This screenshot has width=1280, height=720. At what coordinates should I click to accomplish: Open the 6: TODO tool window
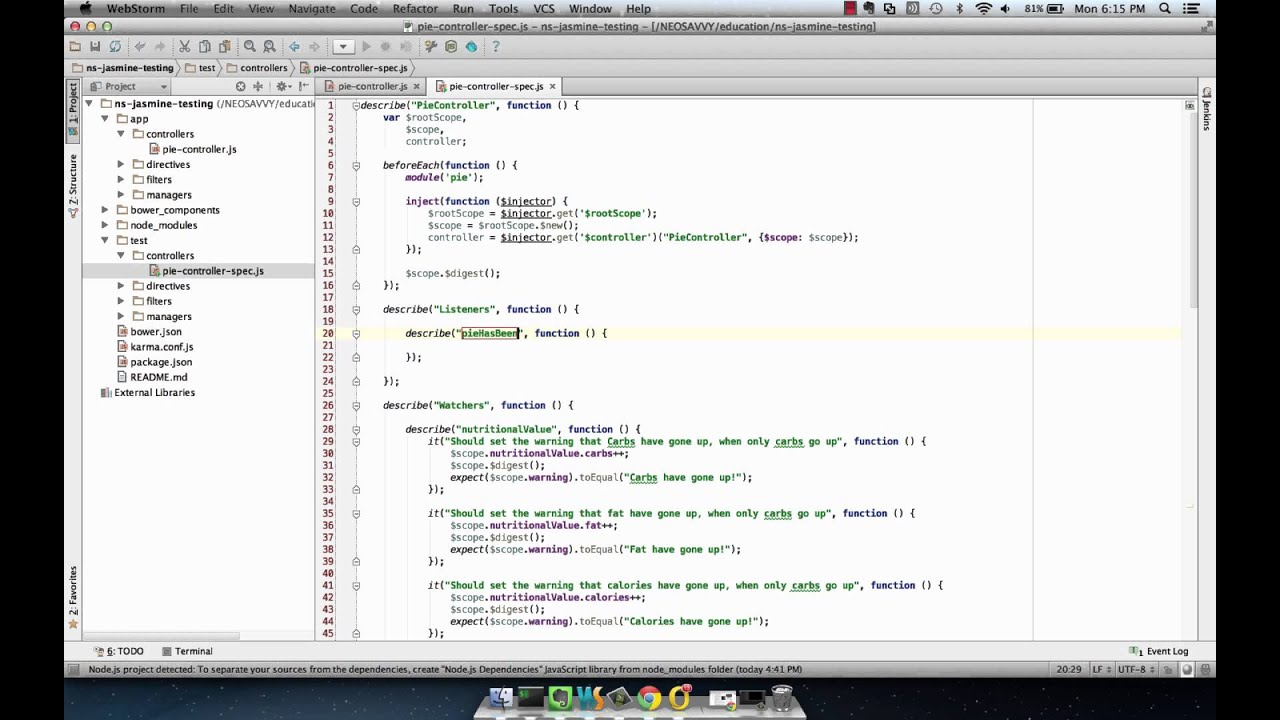119,651
